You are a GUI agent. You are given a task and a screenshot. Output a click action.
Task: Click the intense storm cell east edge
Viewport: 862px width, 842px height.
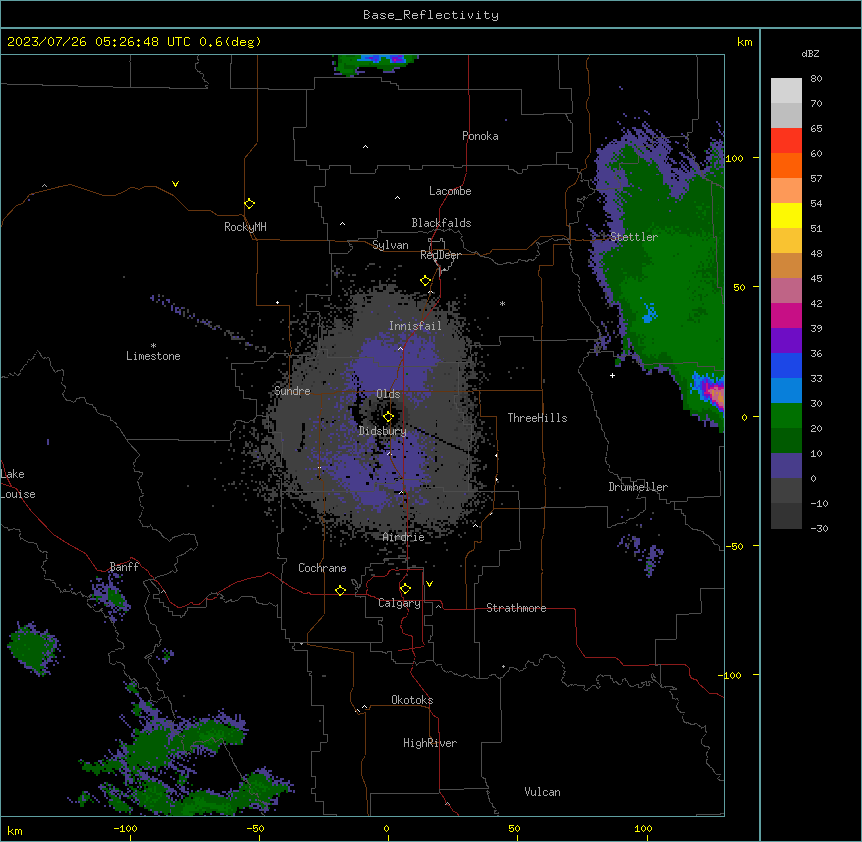[x=712, y=393]
